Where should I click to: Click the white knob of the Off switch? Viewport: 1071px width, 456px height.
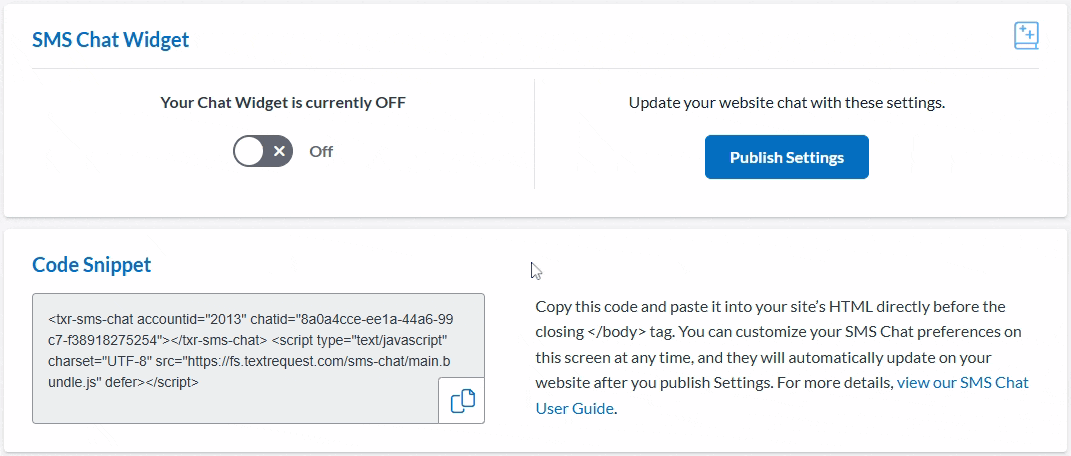249,152
